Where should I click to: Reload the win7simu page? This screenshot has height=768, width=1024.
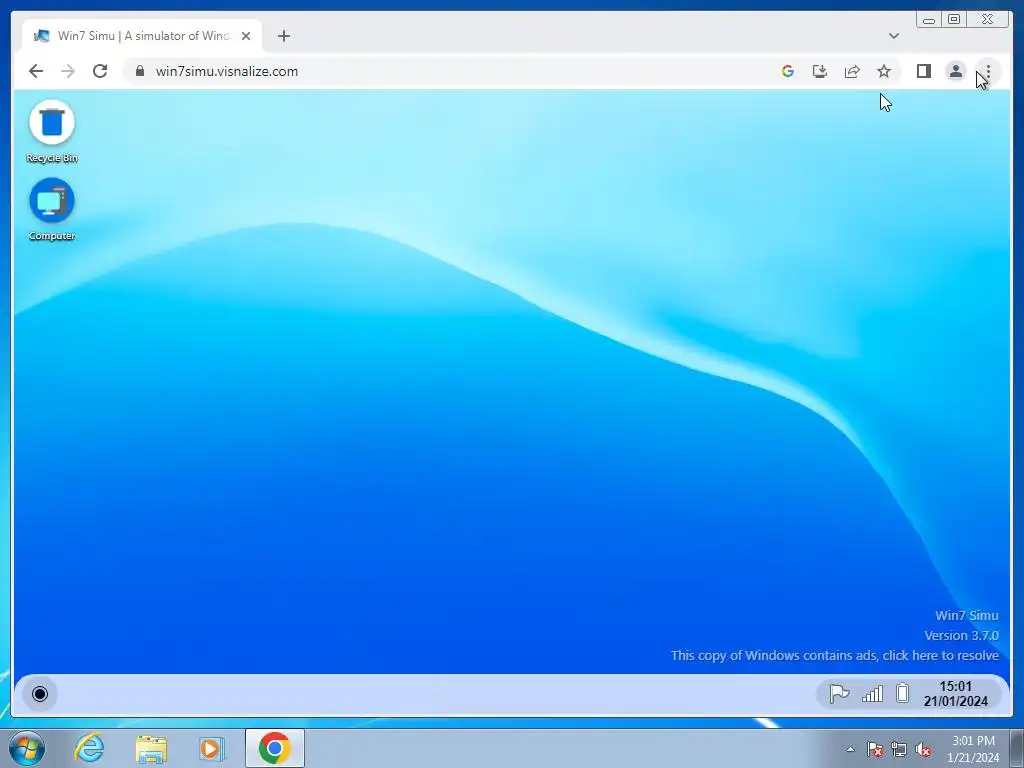[x=100, y=71]
